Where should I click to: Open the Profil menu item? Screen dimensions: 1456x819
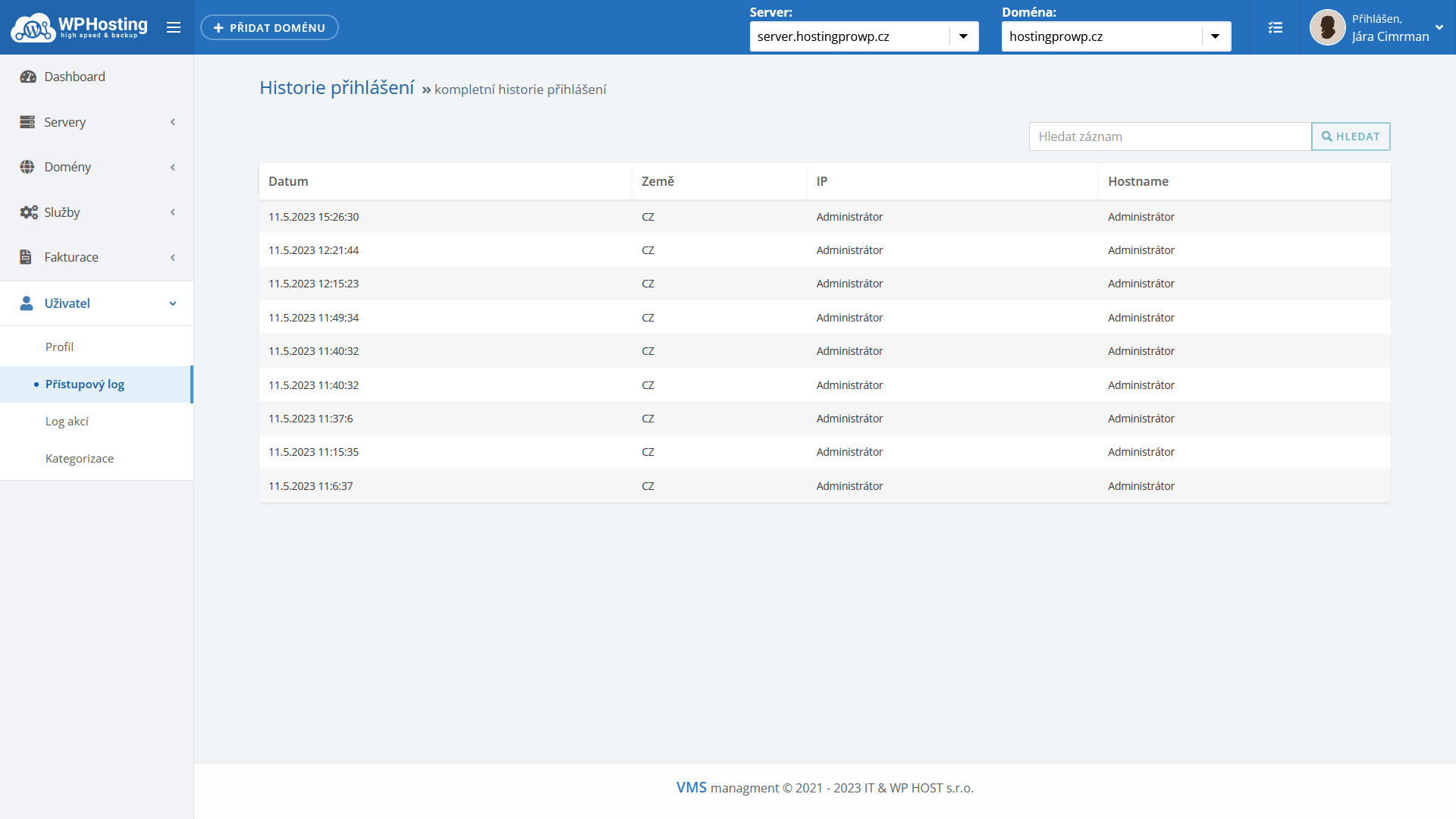[x=59, y=347]
